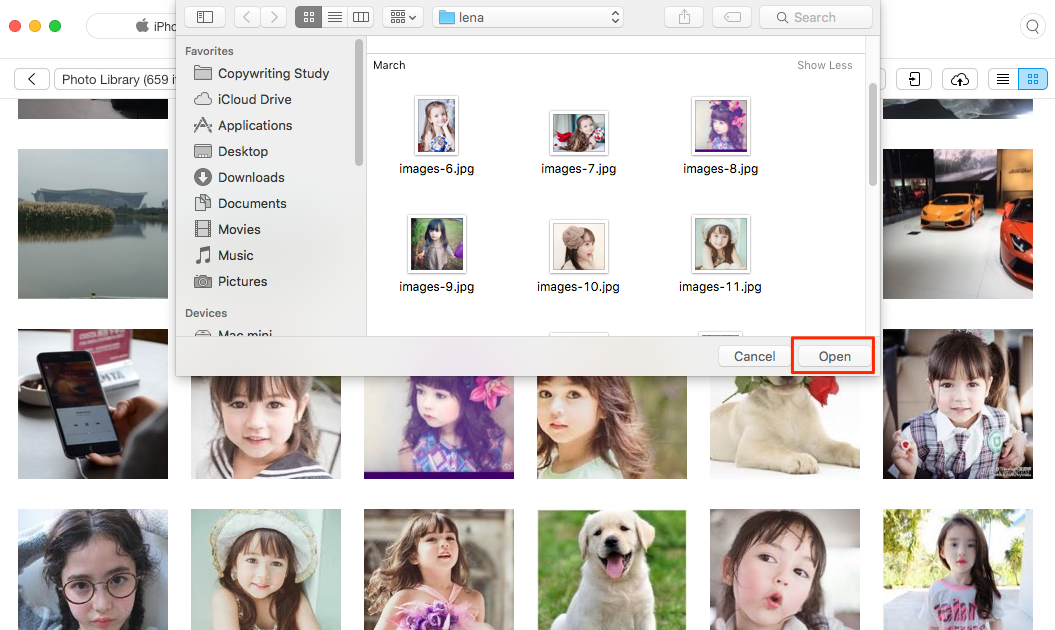The image size is (1055, 630).
Task: Select the orange sports car photo
Action: tap(957, 223)
